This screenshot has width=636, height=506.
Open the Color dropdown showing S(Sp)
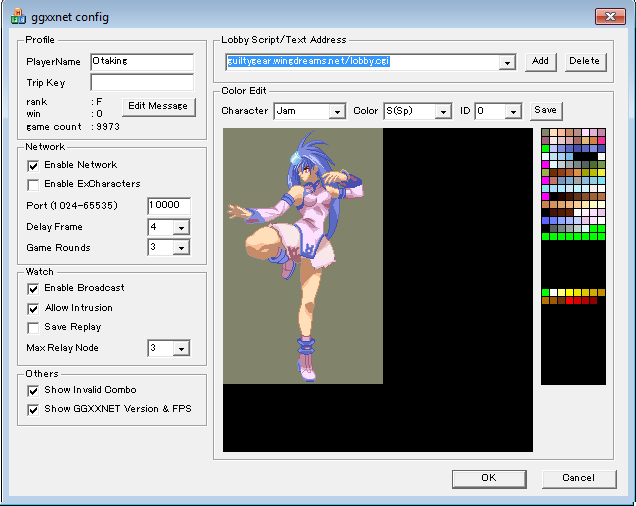443,111
